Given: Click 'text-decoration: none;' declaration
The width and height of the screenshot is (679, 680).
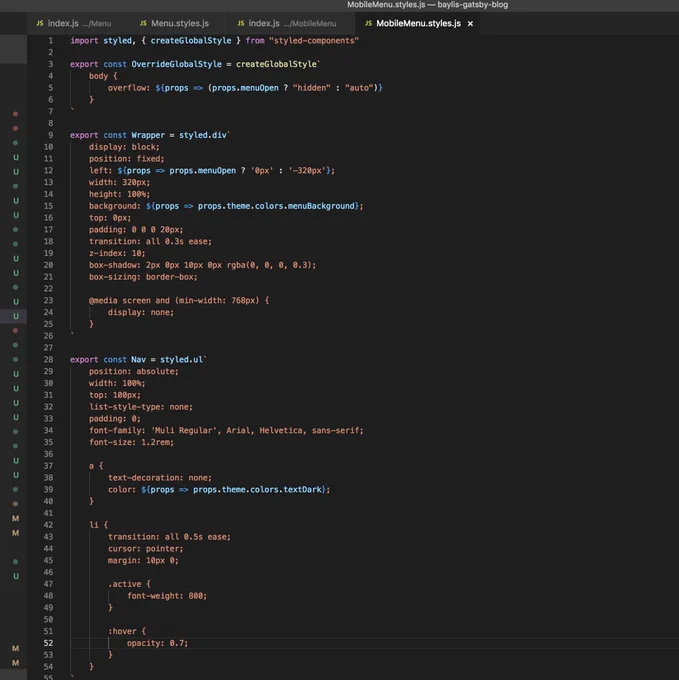Looking at the screenshot, I should 160,478.
